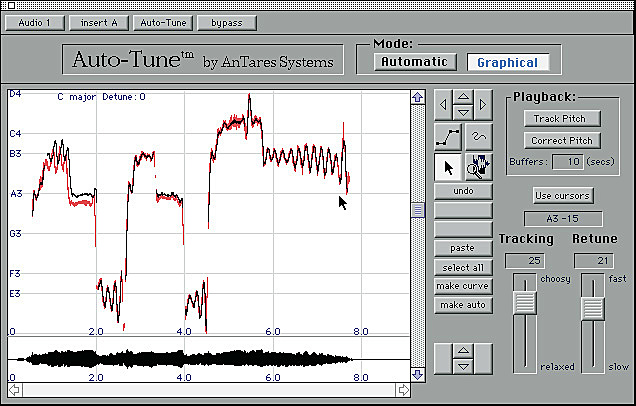
Task: Click the make auto button
Action: coord(463,305)
